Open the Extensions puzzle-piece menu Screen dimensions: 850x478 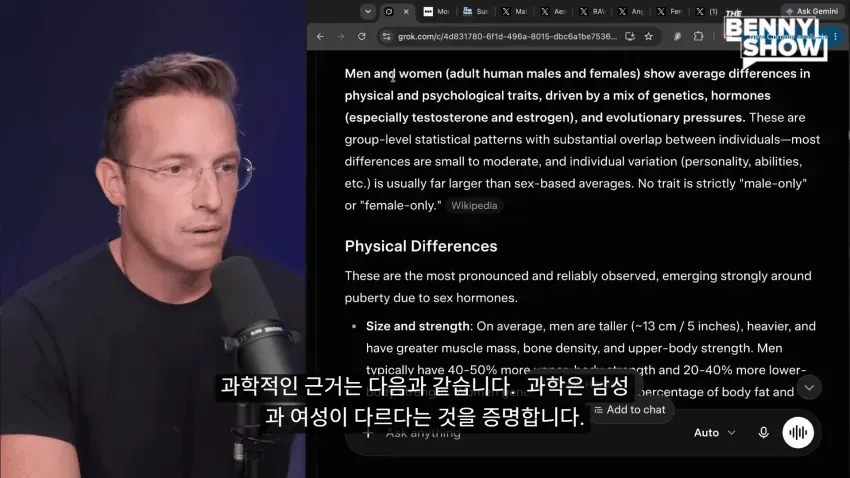(x=698, y=36)
